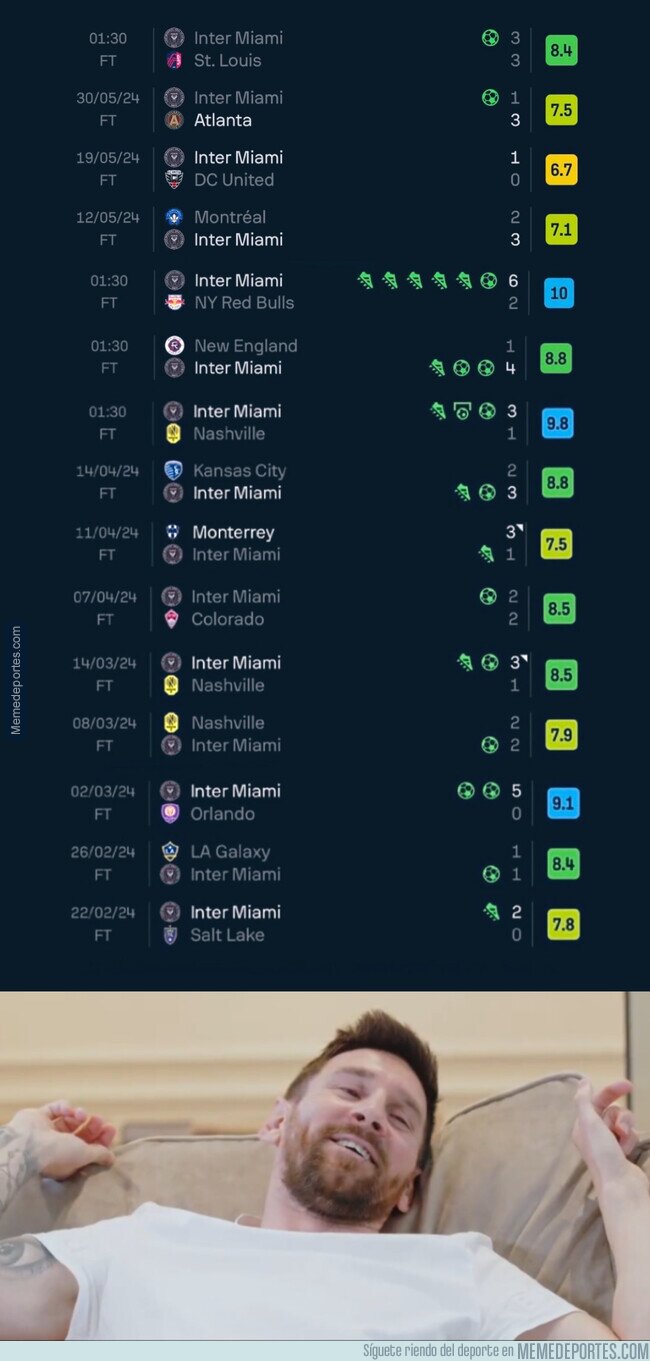650x1361 pixels.
Task: Click the 9.1 rating badge
Action: 563,803
